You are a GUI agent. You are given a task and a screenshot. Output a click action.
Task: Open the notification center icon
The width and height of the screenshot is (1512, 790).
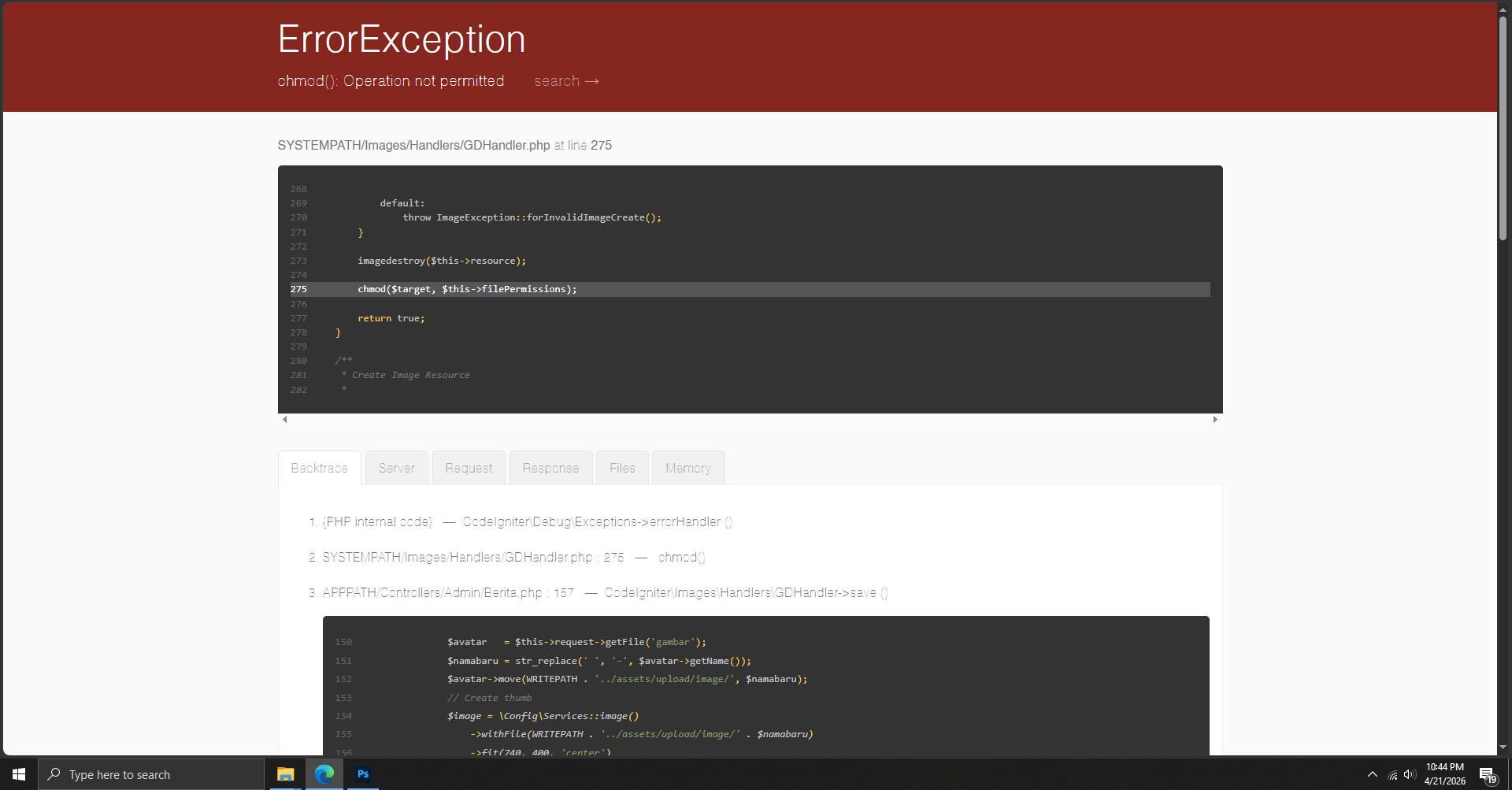(x=1487, y=775)
